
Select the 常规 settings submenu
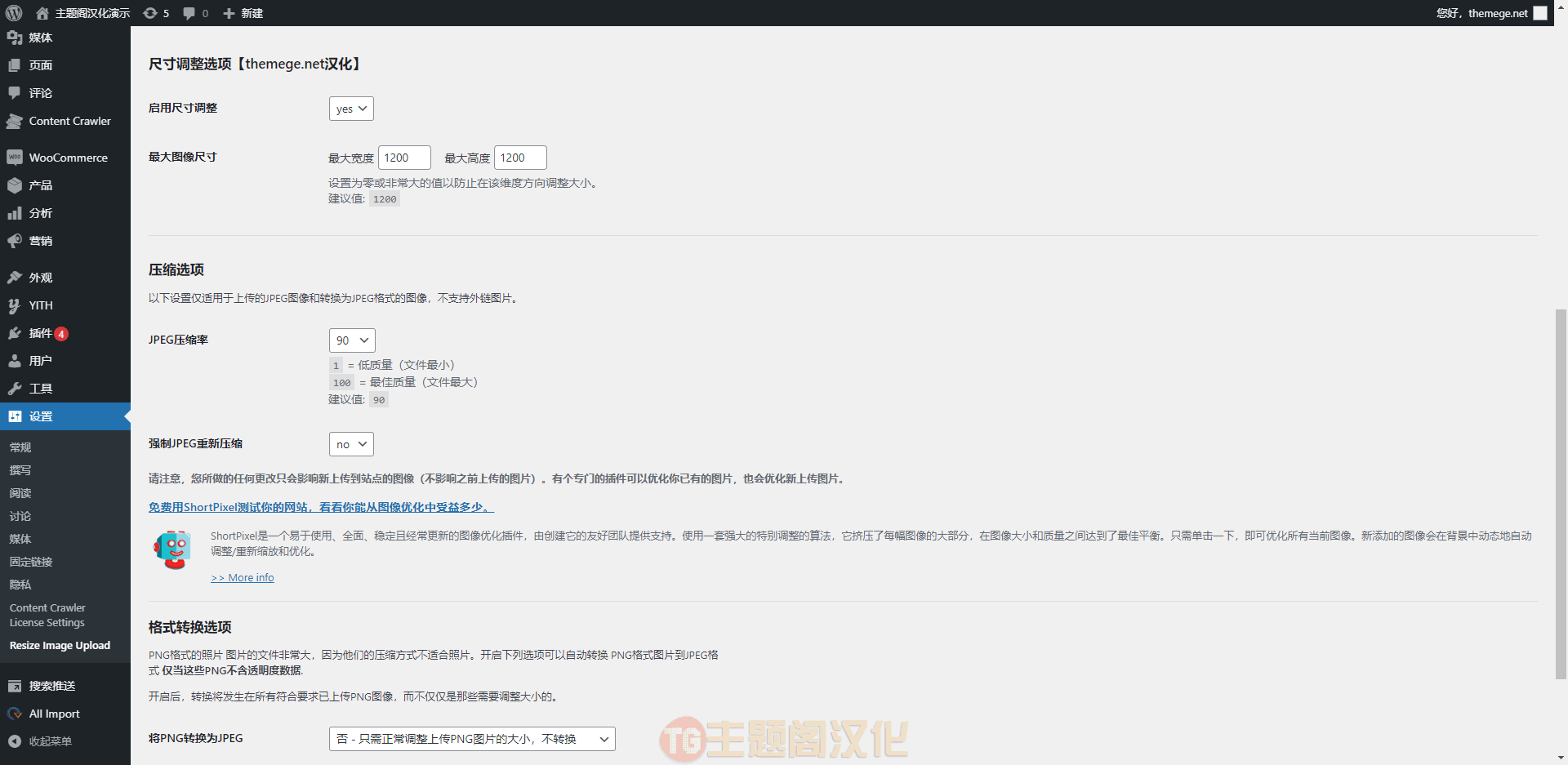coord(20,447)
